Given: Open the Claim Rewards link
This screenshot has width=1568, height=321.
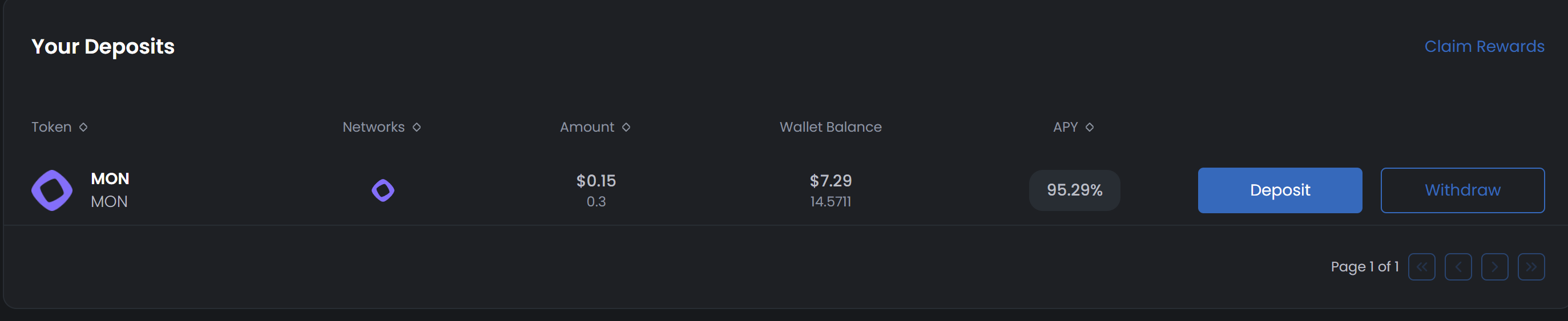Looking at the screenshot, I should [1484, 46].
